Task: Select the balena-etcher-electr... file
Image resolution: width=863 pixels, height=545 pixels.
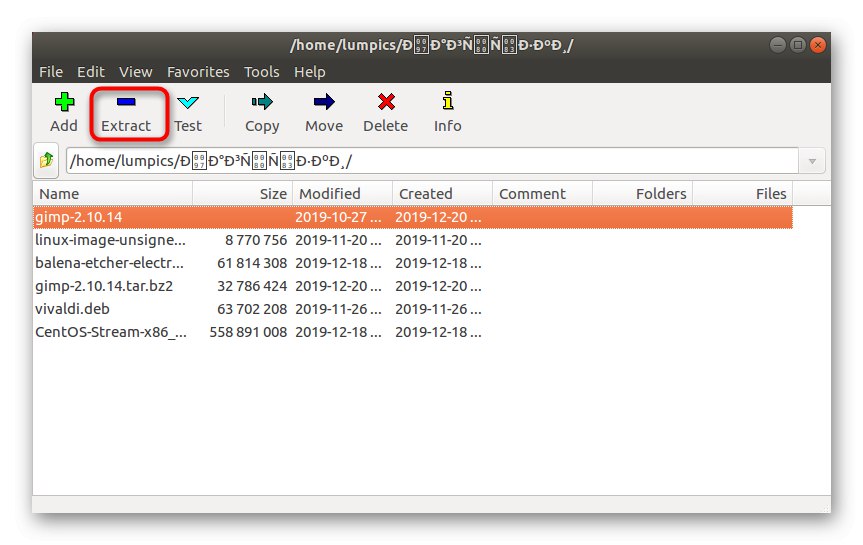Action: (x=110, y=263)
